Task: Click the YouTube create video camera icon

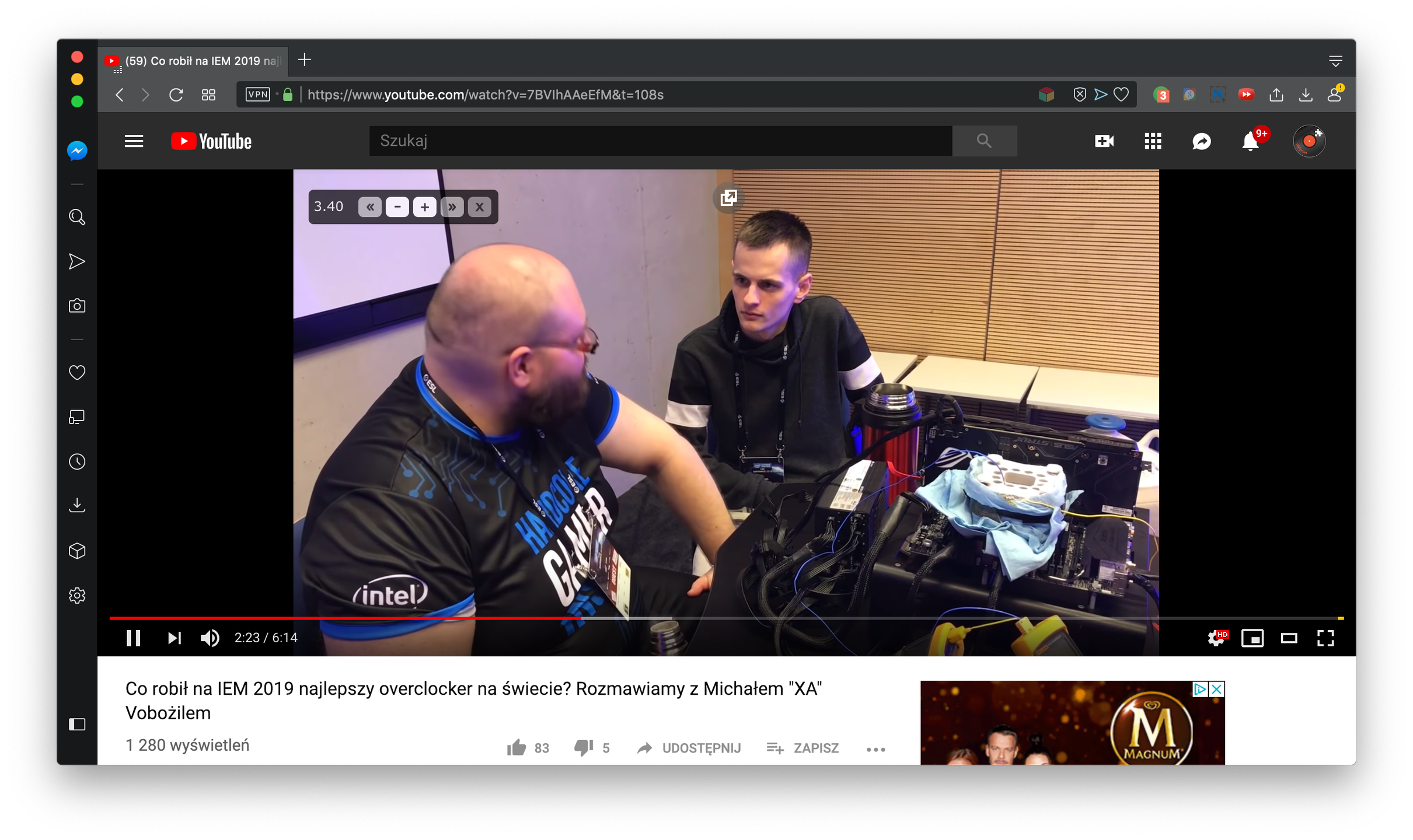Action: (1104, 141)
